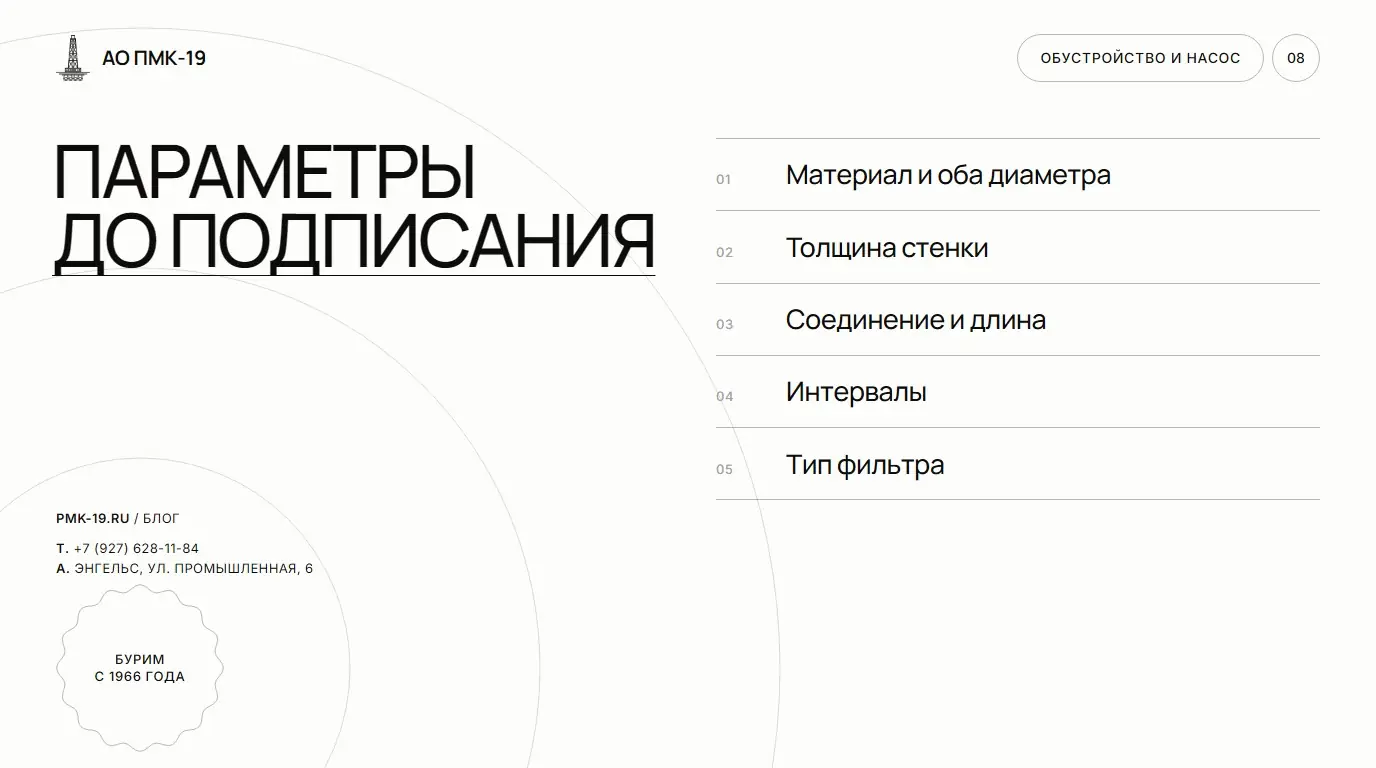
Task: Click number 02 beside Толщина стенки
Action: pyautogui.click(x=724, y=252)
